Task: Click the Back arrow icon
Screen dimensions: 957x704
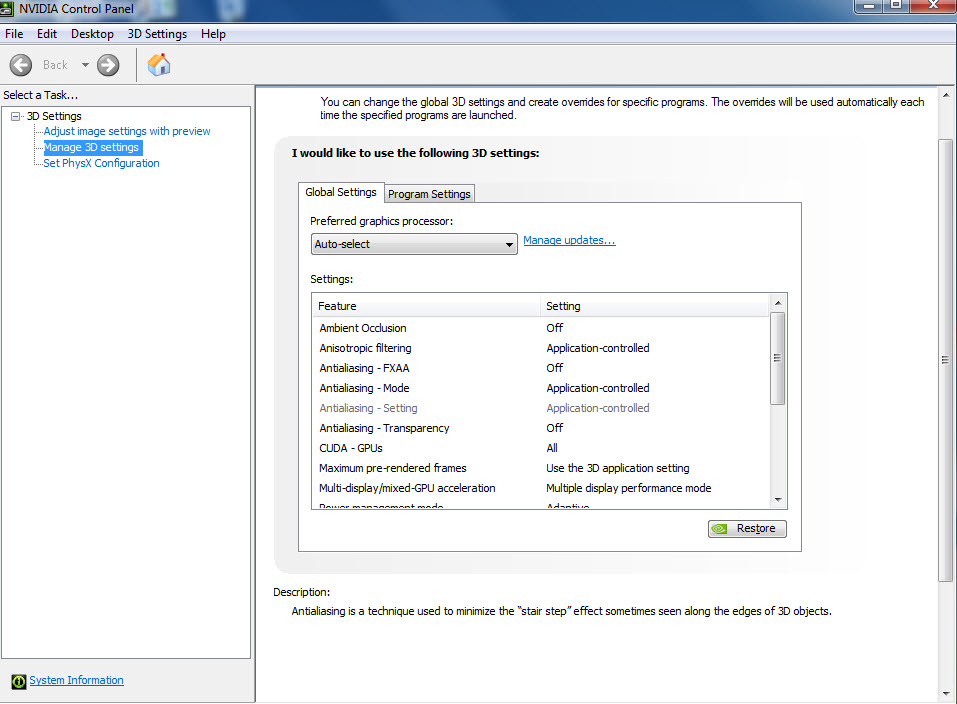Action: tap(21, 65)
